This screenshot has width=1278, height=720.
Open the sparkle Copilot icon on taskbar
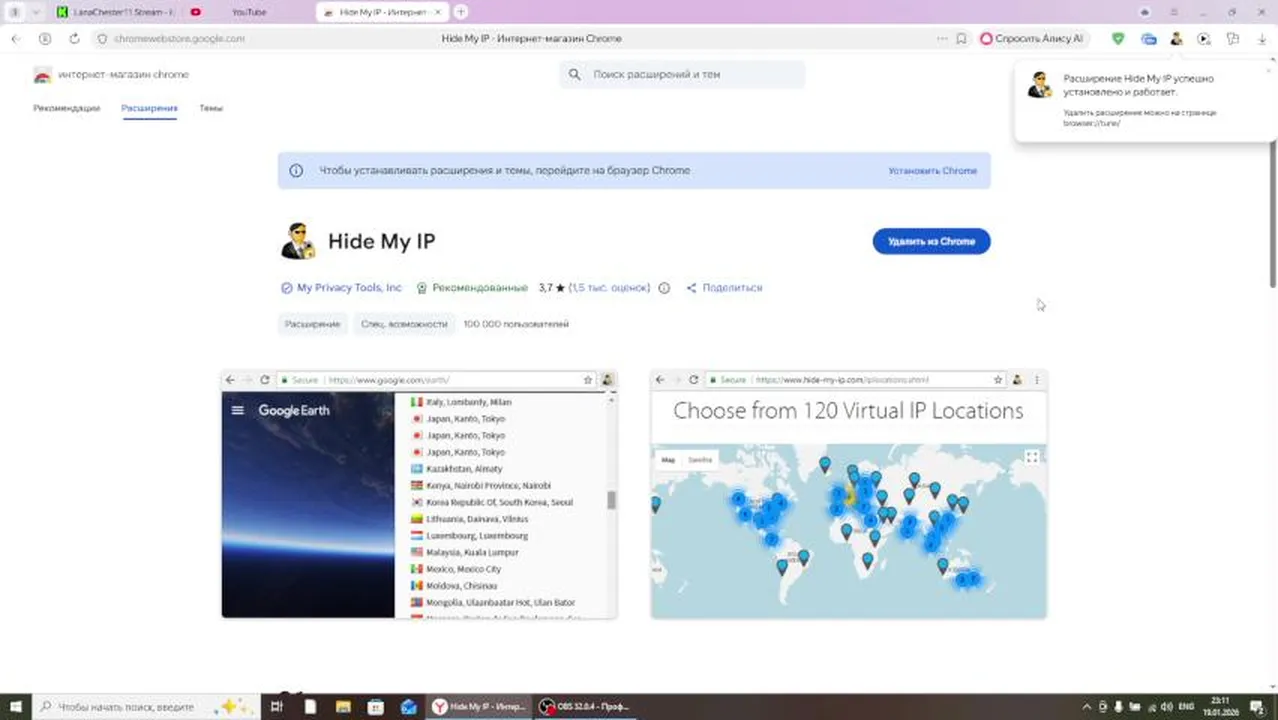point(236,707)
